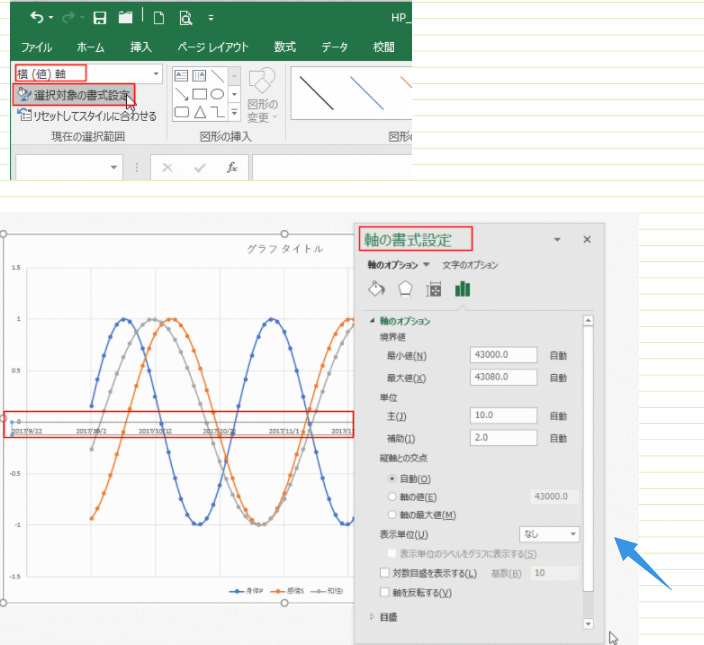Click the Print Preview icon in quick access toolbar

click(186, 17)
